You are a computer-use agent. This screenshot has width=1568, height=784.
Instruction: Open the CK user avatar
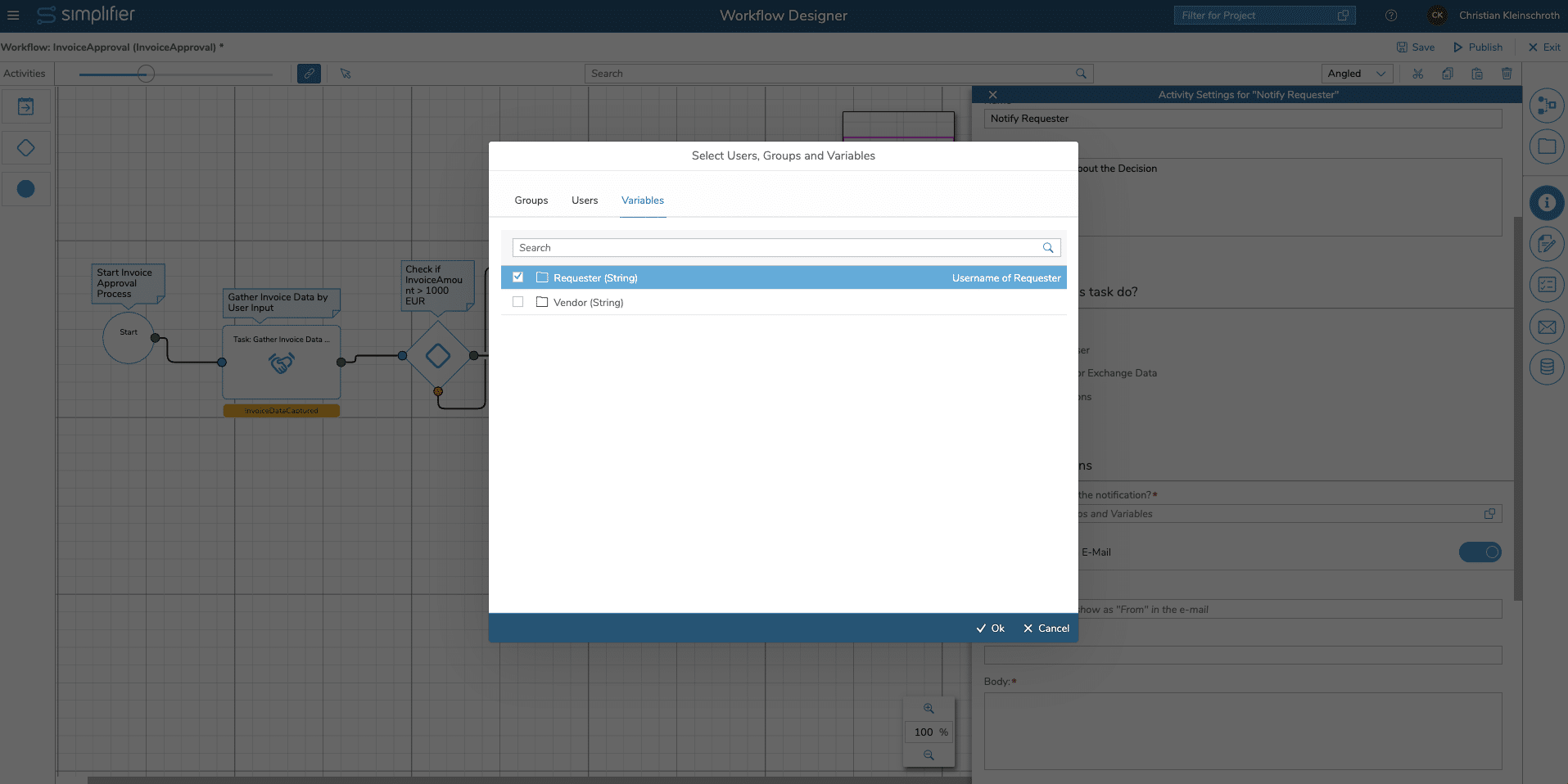[x=1437, y=16]
